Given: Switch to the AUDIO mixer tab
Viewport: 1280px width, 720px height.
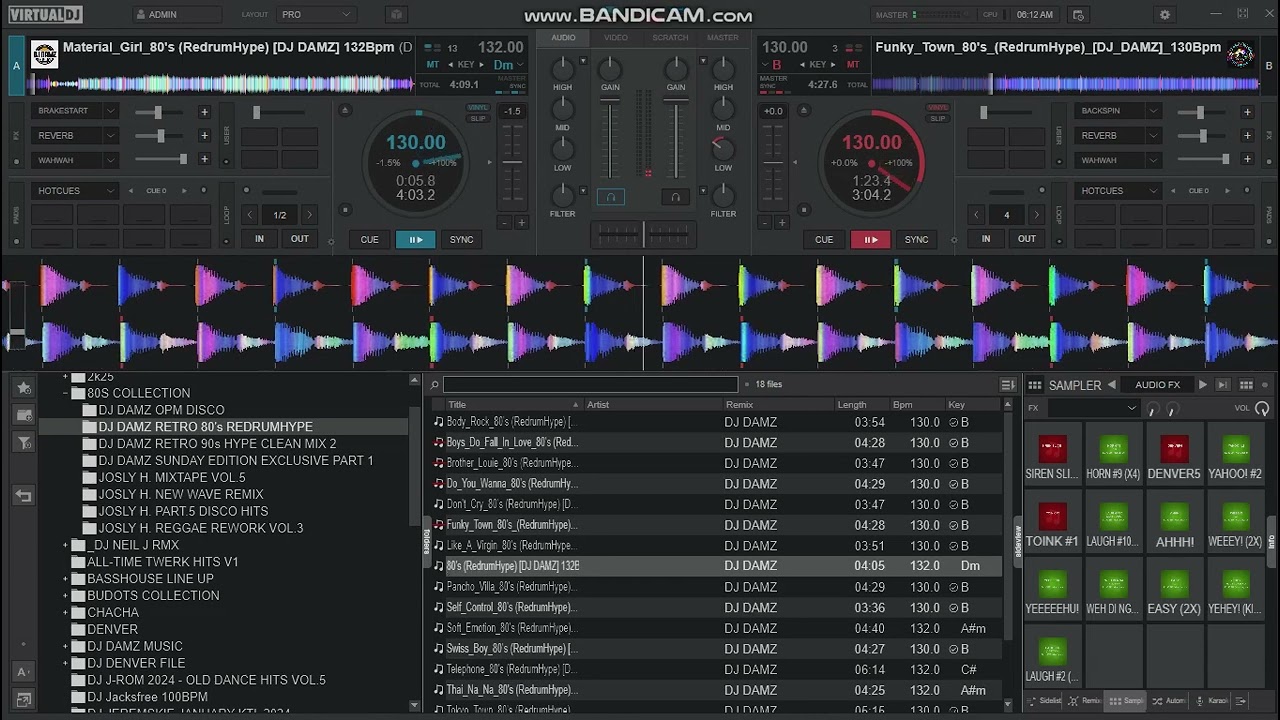Looking at the screenshot, I should coord(563,38).
